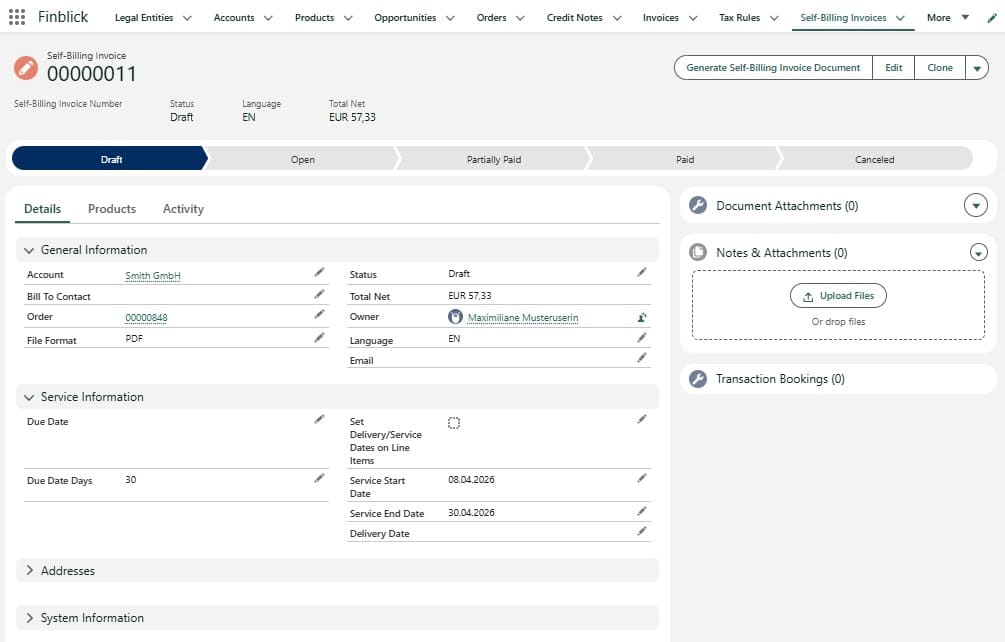Click the Upload Files button
The height and width of the screenshot is (642, 1005).
tap(838, 295)
